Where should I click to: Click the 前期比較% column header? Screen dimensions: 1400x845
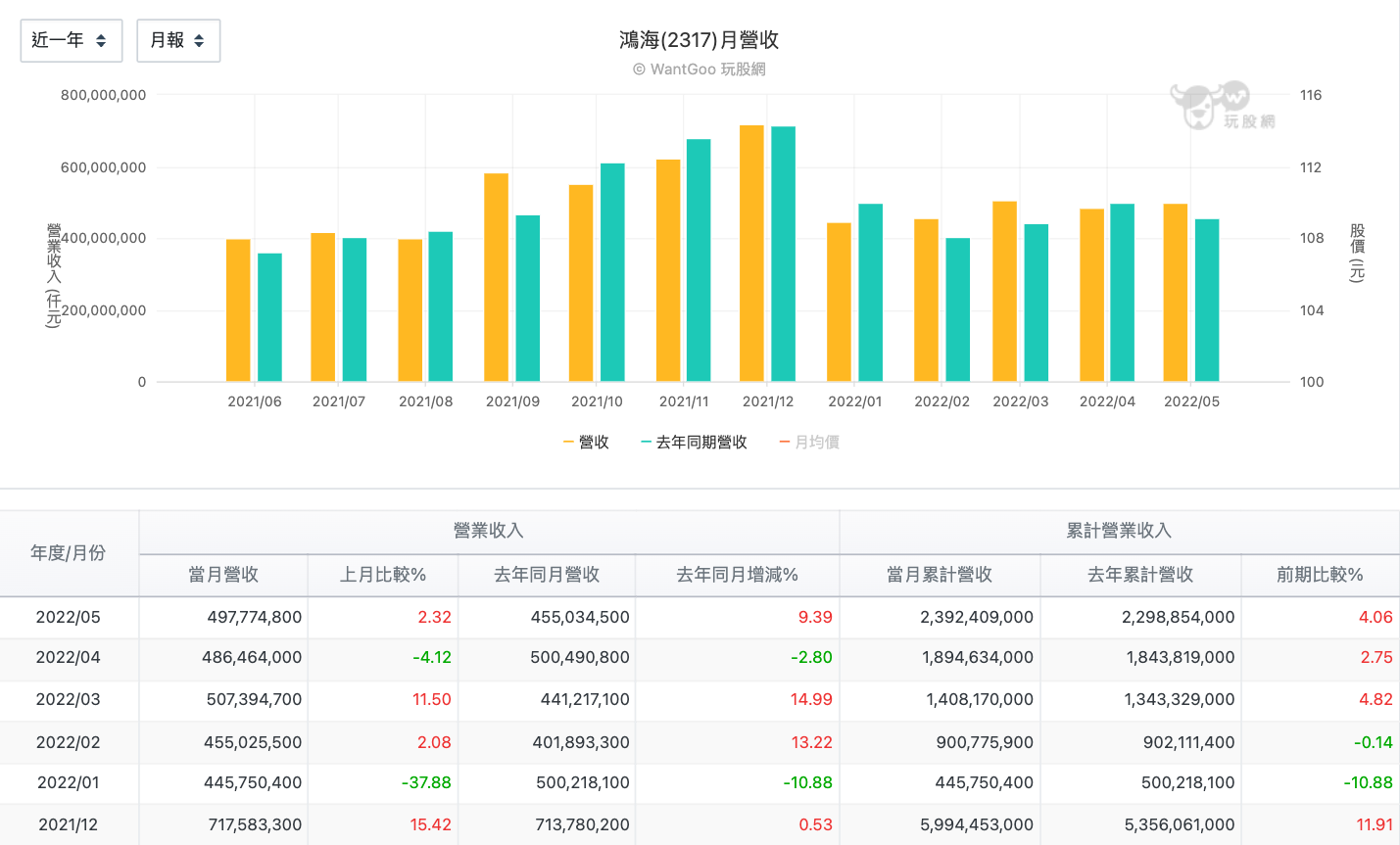(1320, 575)
